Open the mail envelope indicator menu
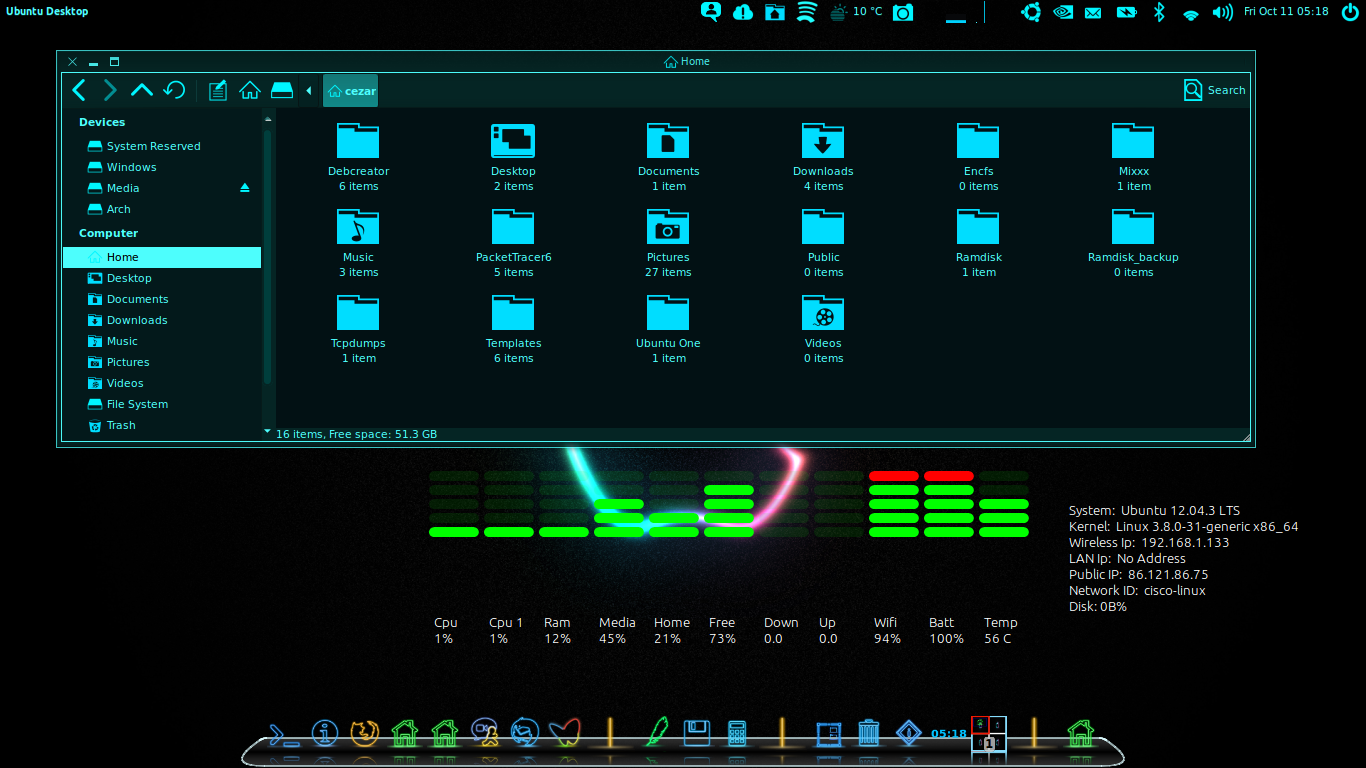 click(x=1093, y=12)
